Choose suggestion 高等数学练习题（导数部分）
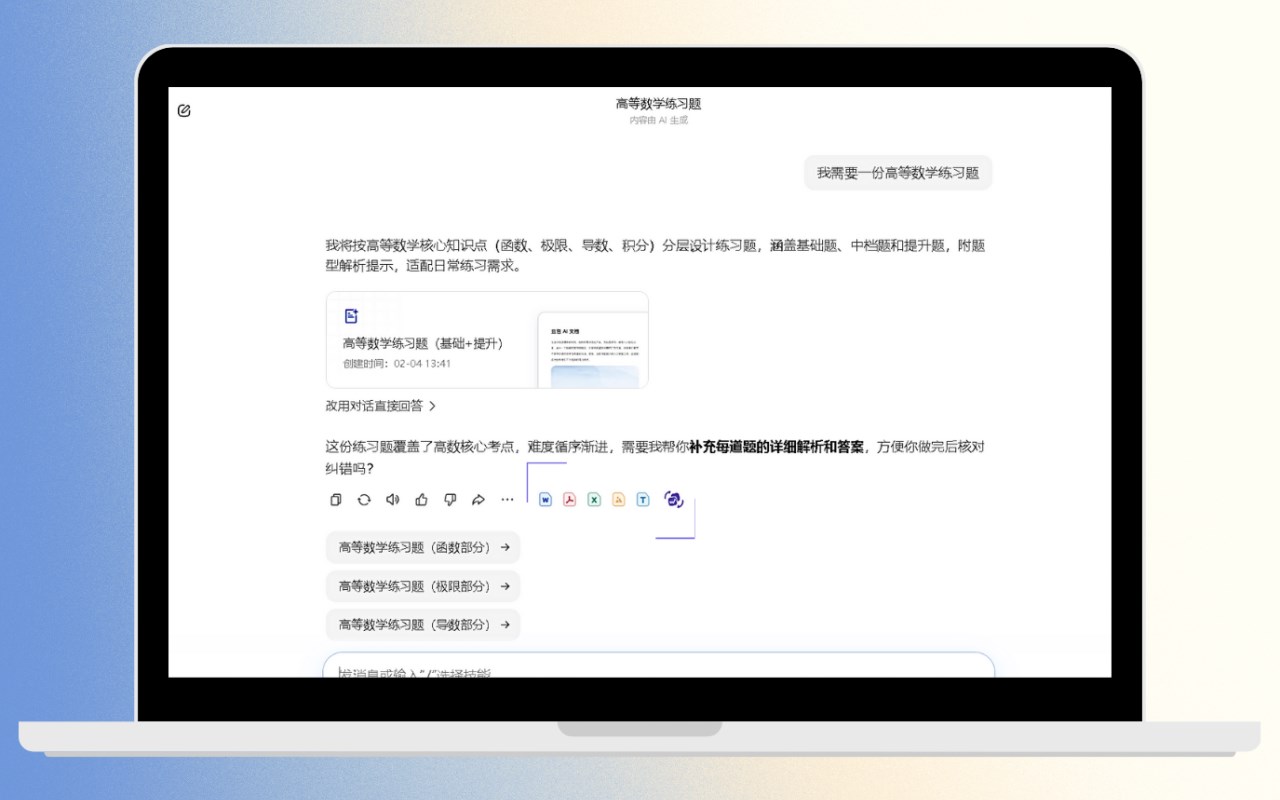1280x800 pixels. coord(423,624)
